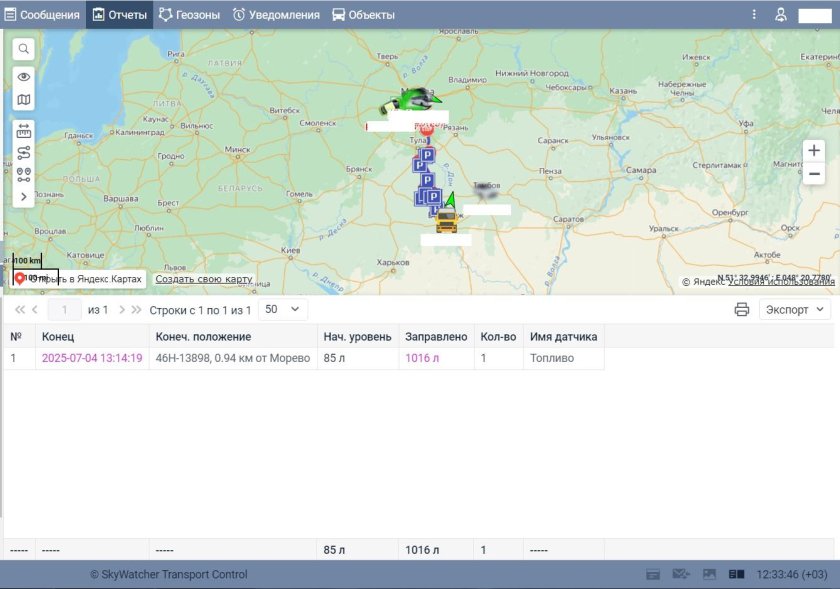This screenshot has height=589, width=840.
Task: Toggle the split-panel layout icon in status bar
Action: pyautogui.click(x=737, y=575)
